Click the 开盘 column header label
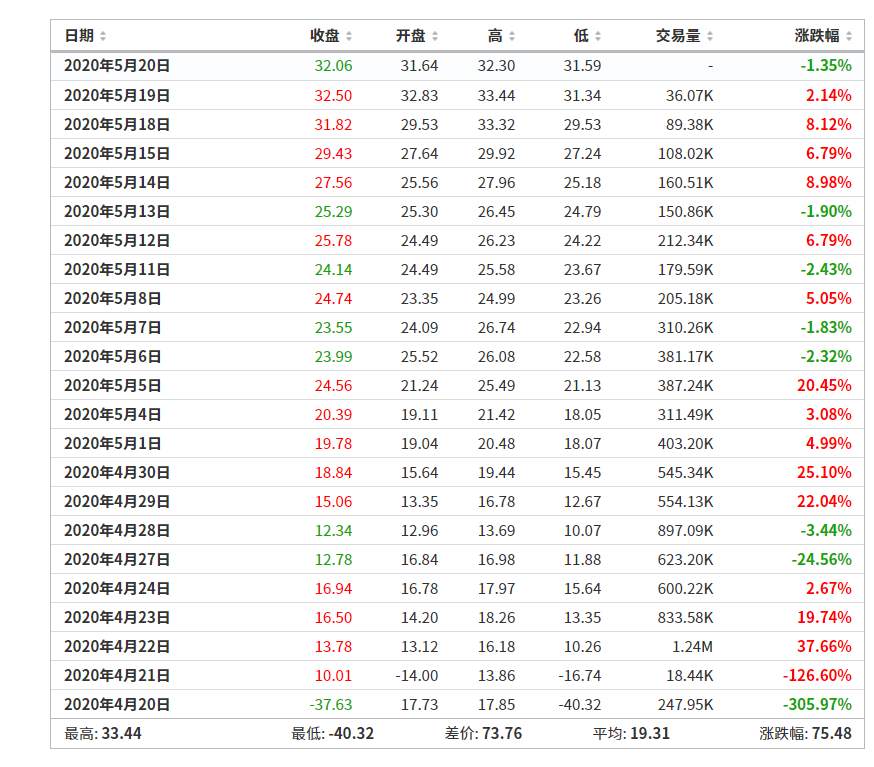 (x=411, y=36)
